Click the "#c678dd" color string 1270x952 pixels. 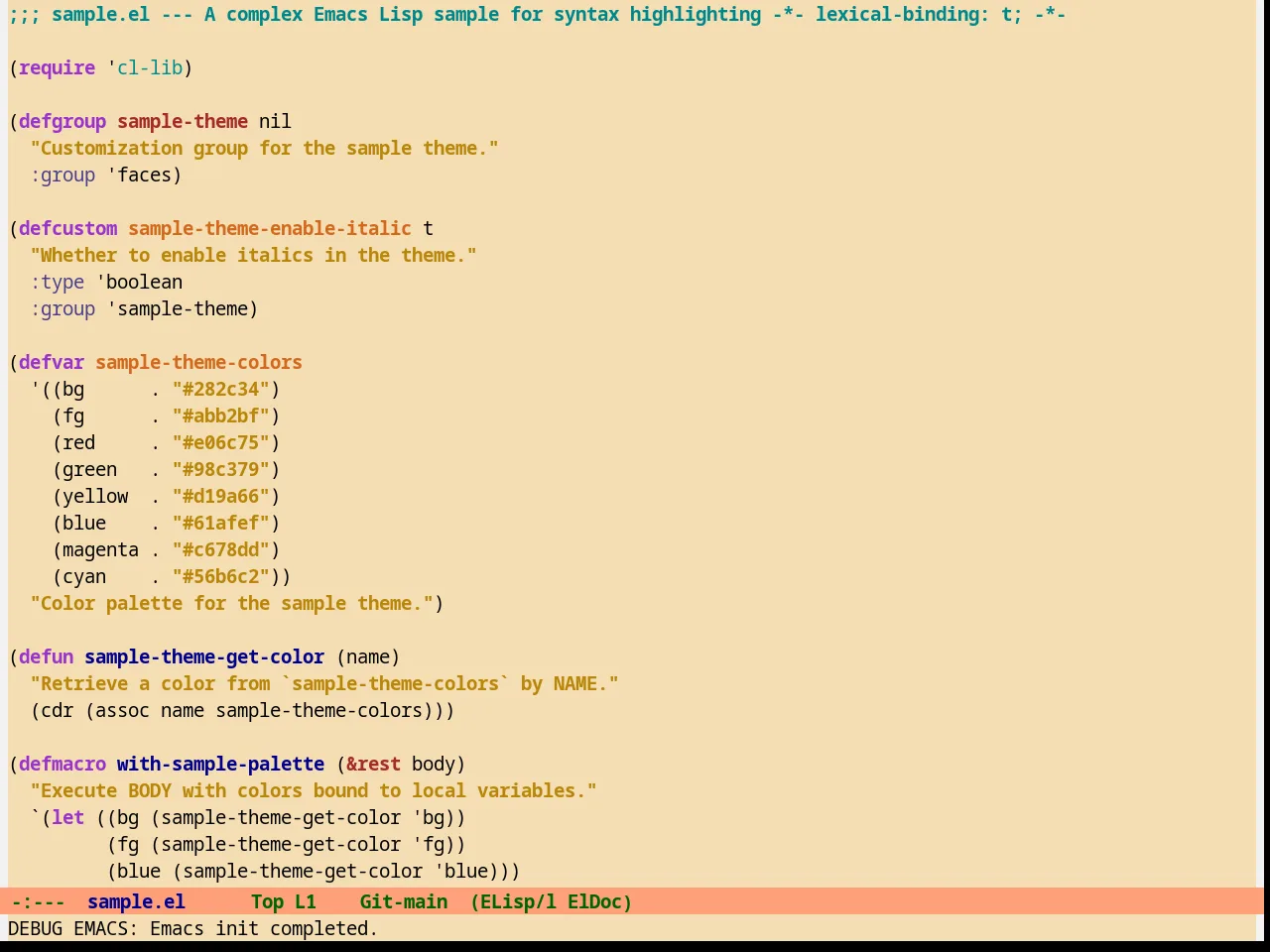(x=220, y=549)
